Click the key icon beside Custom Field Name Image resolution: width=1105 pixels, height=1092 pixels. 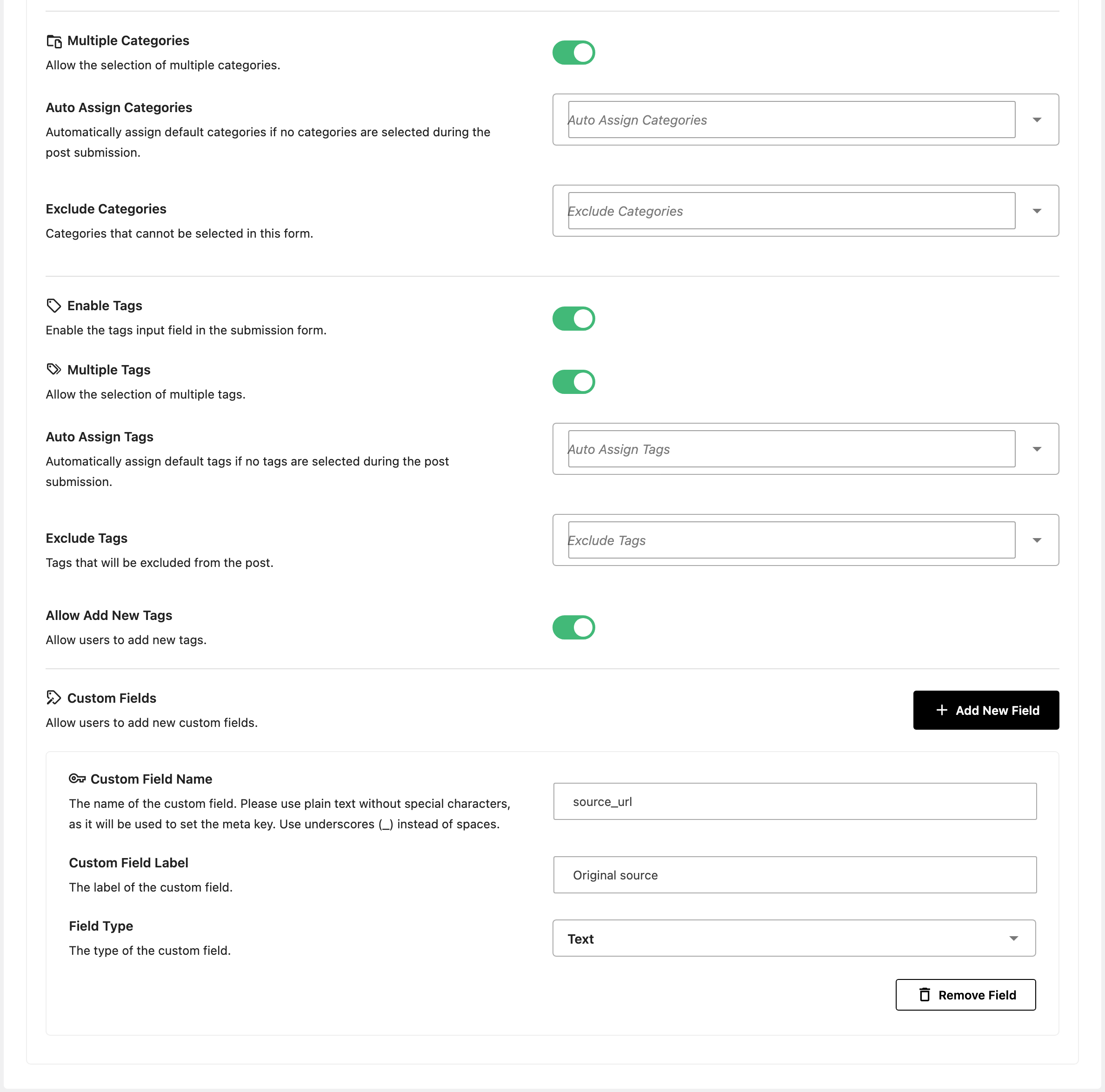77,779
